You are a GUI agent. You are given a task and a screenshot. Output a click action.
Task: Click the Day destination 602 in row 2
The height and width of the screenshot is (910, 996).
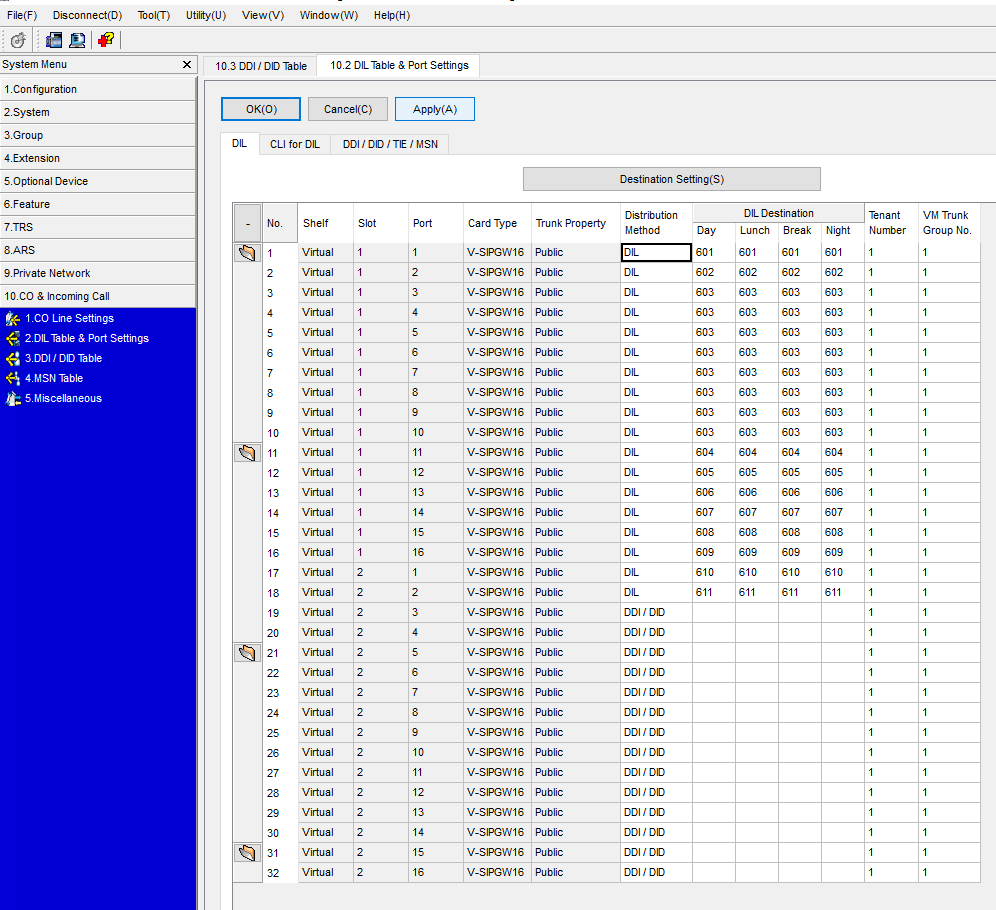pyautogui.click(x=714, y=272)
